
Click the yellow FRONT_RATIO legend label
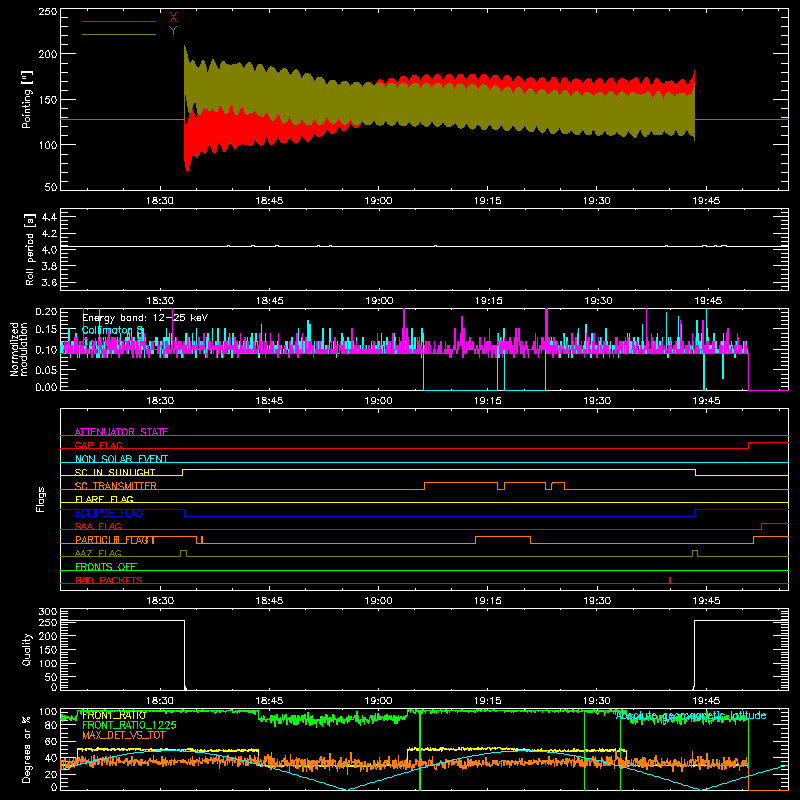[114, 715]
